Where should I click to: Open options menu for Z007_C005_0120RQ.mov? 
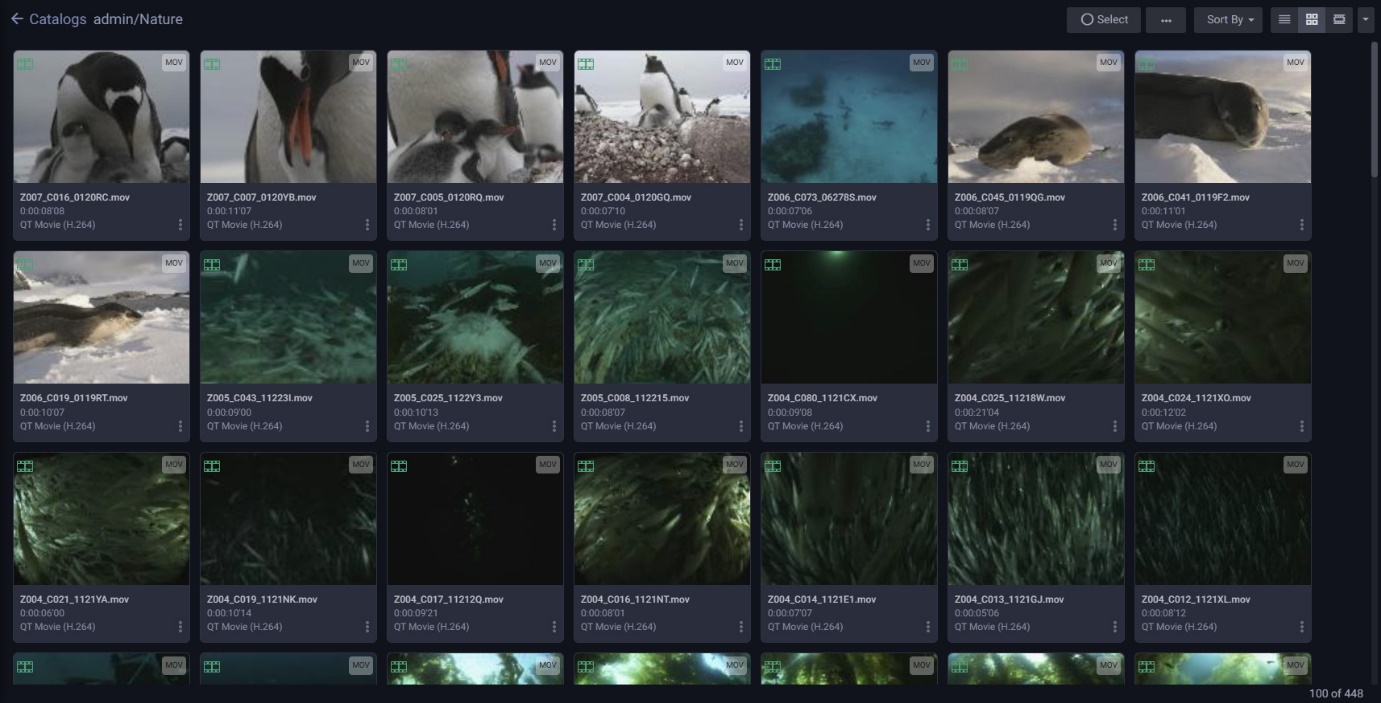click(x=555, y=225)
